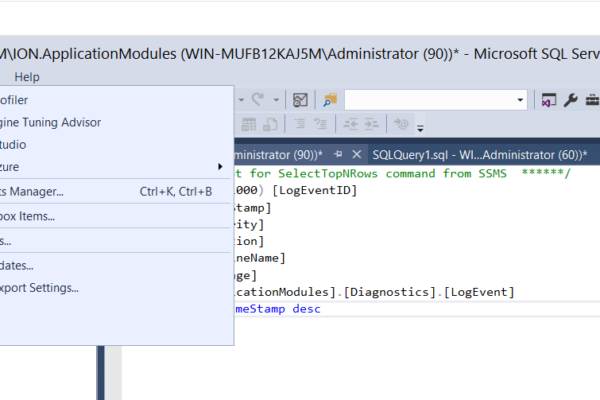Viewport: 600px width, 400px height.
Task: Click the SelectTopNRows comment line
Action: [x=403, y=173]
